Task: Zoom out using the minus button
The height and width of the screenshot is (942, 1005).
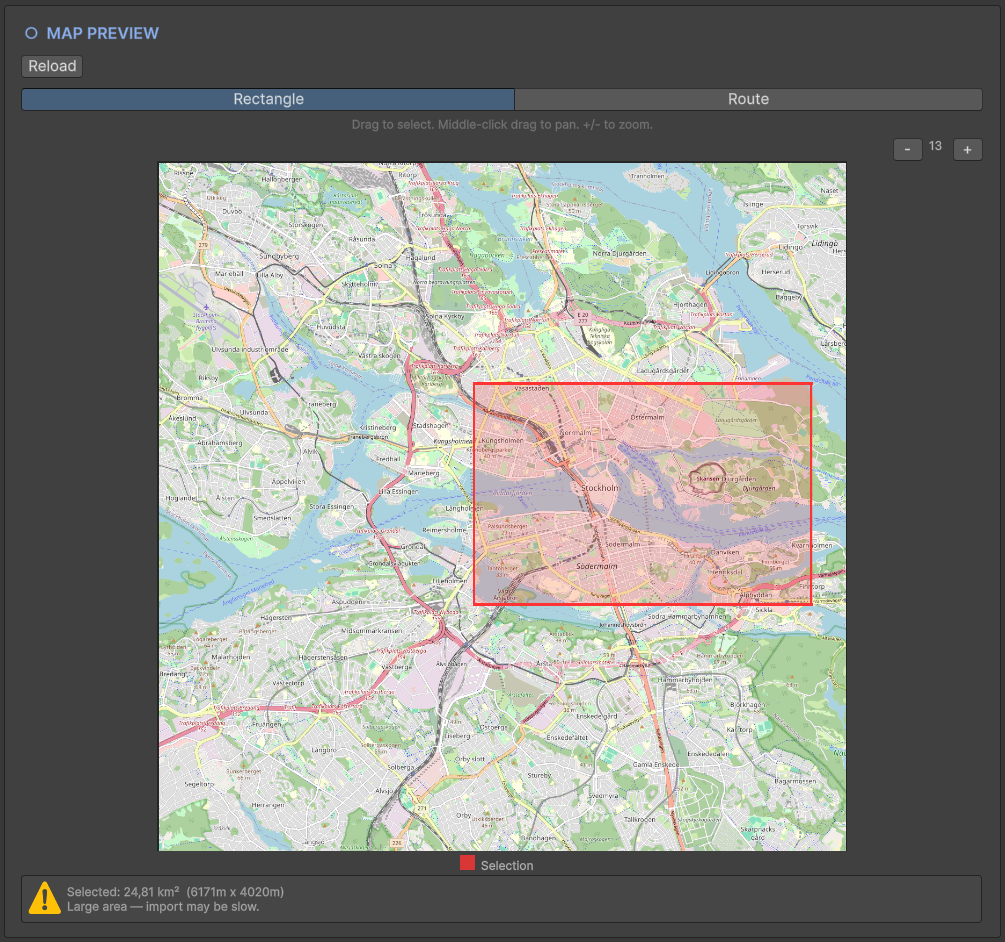Action: point(907,148)
